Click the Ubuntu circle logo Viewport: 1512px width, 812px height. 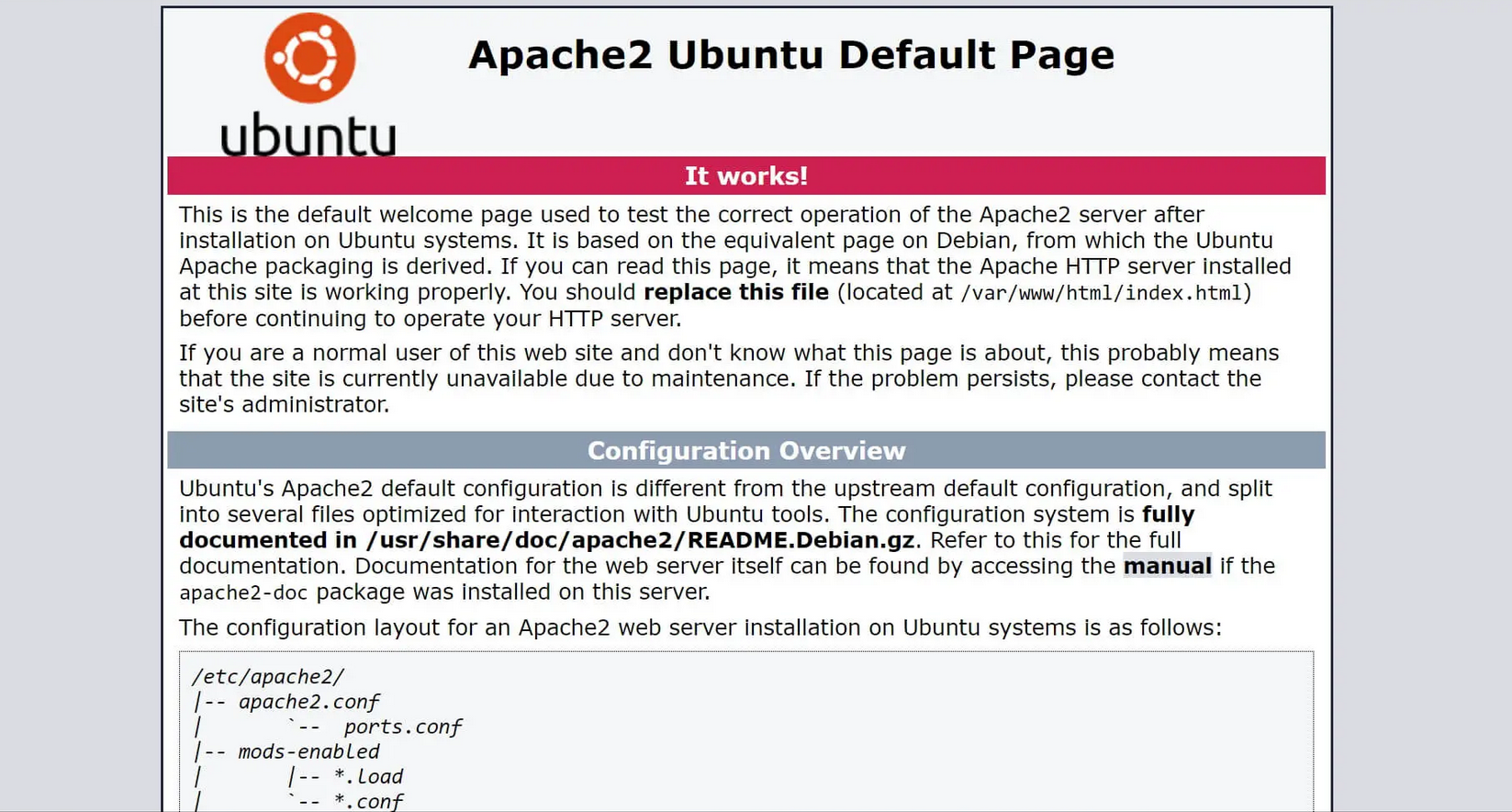309,57
